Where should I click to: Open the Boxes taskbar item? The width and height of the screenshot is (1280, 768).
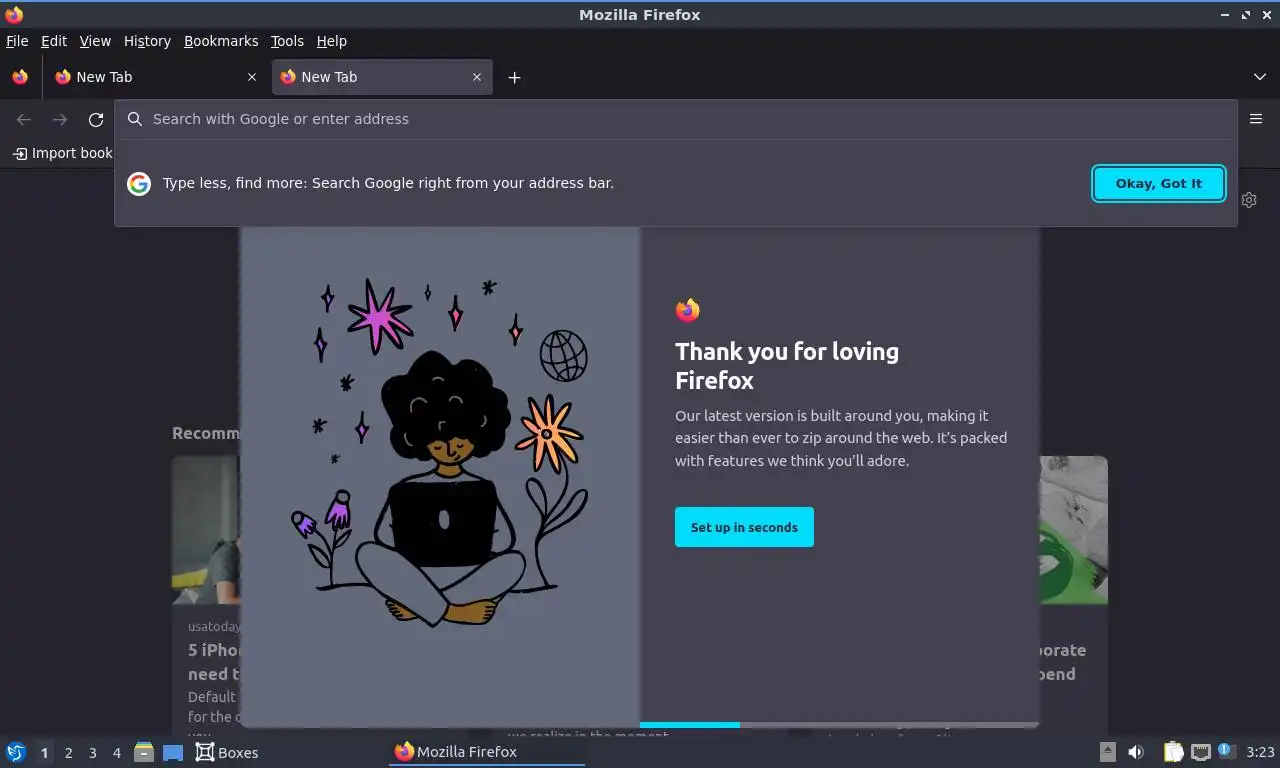point(227,752)
